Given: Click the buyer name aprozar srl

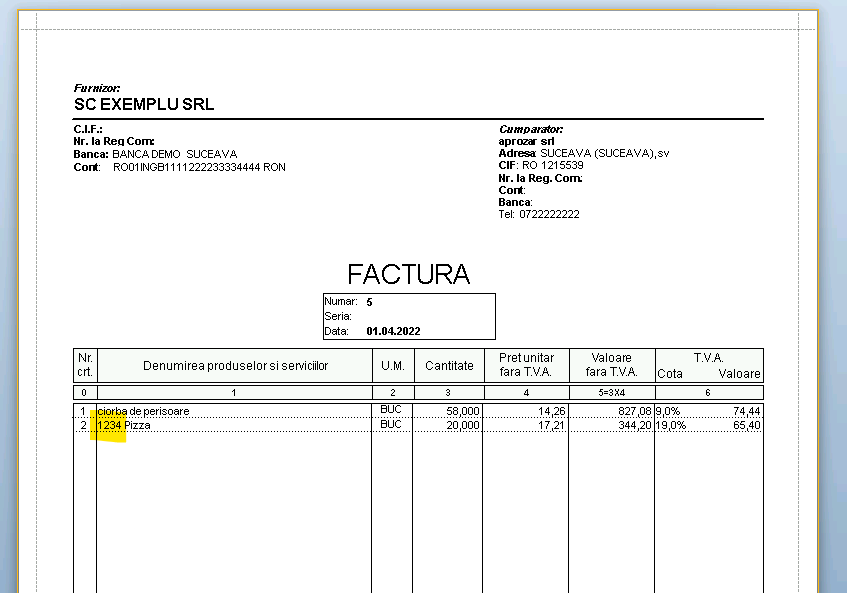Looking at the screenshot, I should [x=526, y=141].
